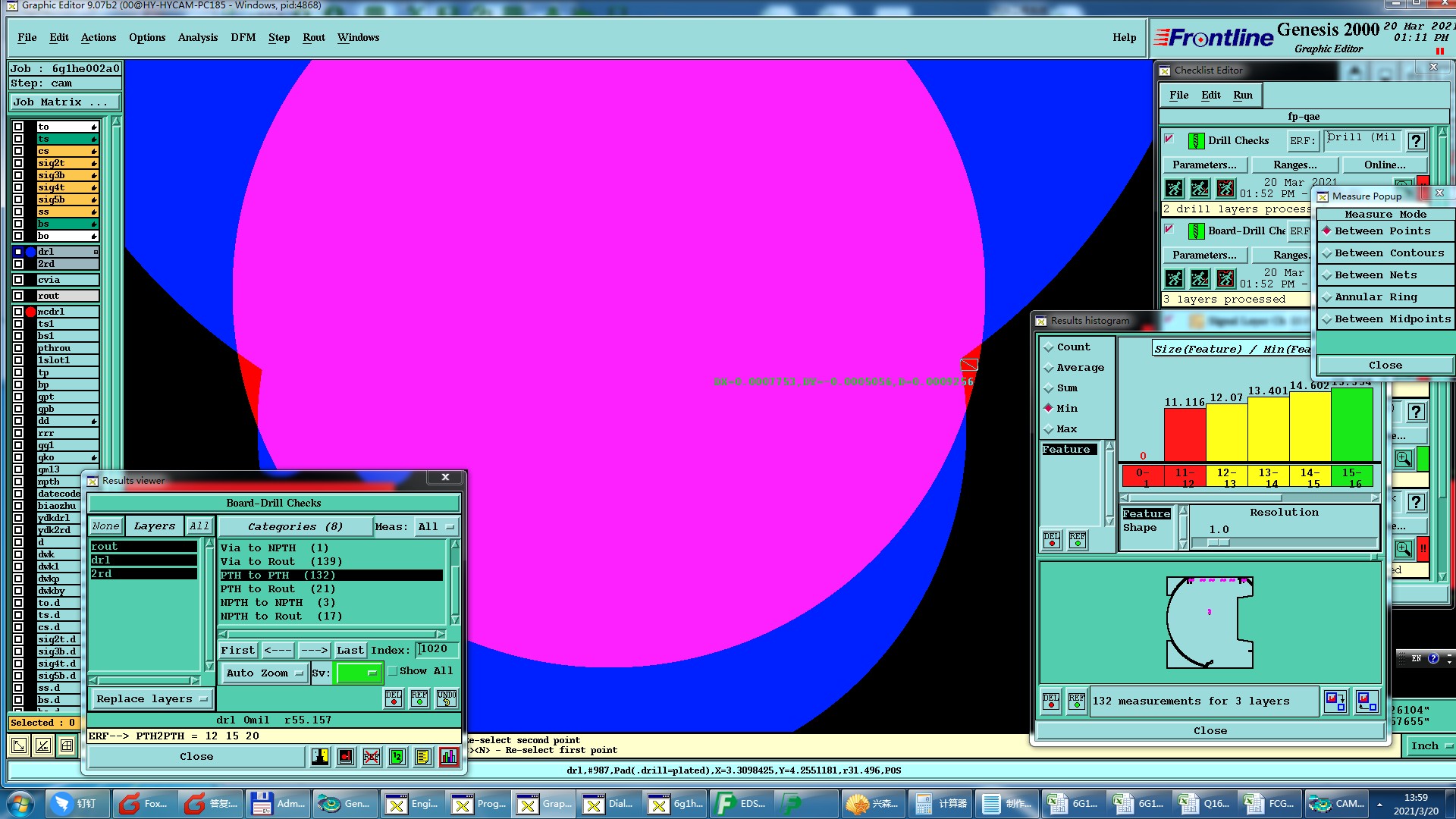The image size is (1456, 819).
Task: Click the UNDO icon in Results viewer
Action: coord(447,698)
